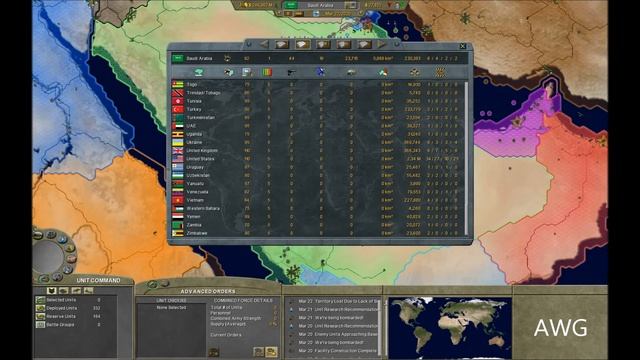
Task: Select United Kingdom row in list
Action: click(x=317, y=151)
